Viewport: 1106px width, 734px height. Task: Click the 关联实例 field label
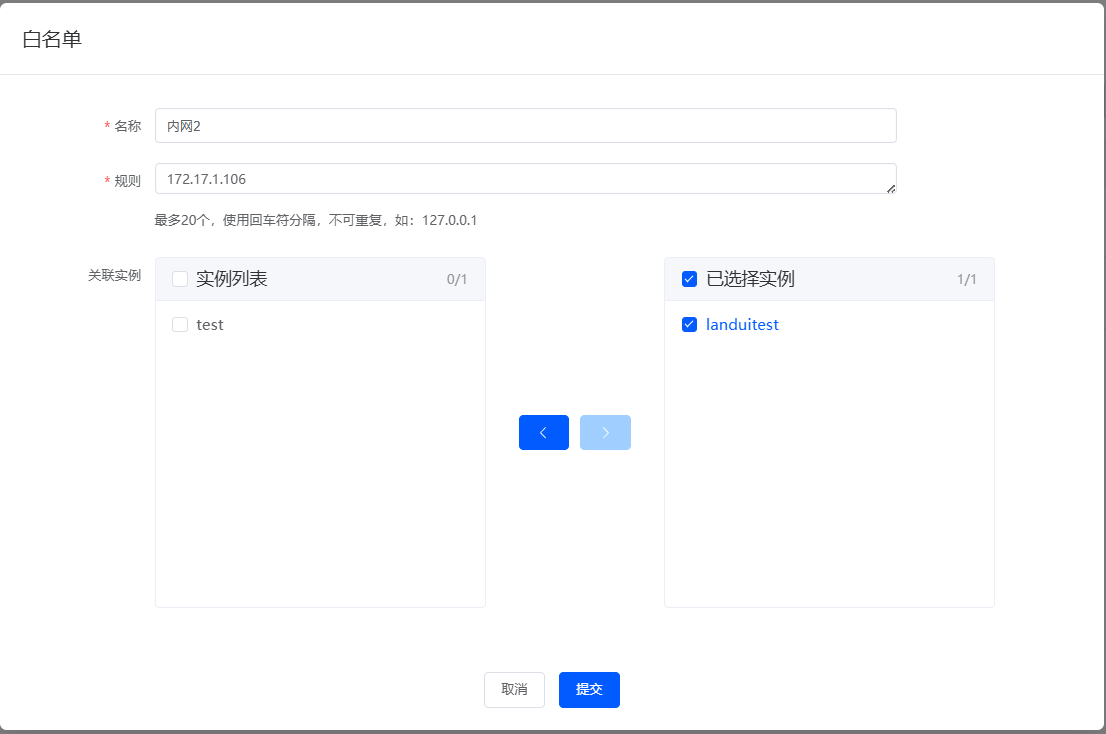114,275
